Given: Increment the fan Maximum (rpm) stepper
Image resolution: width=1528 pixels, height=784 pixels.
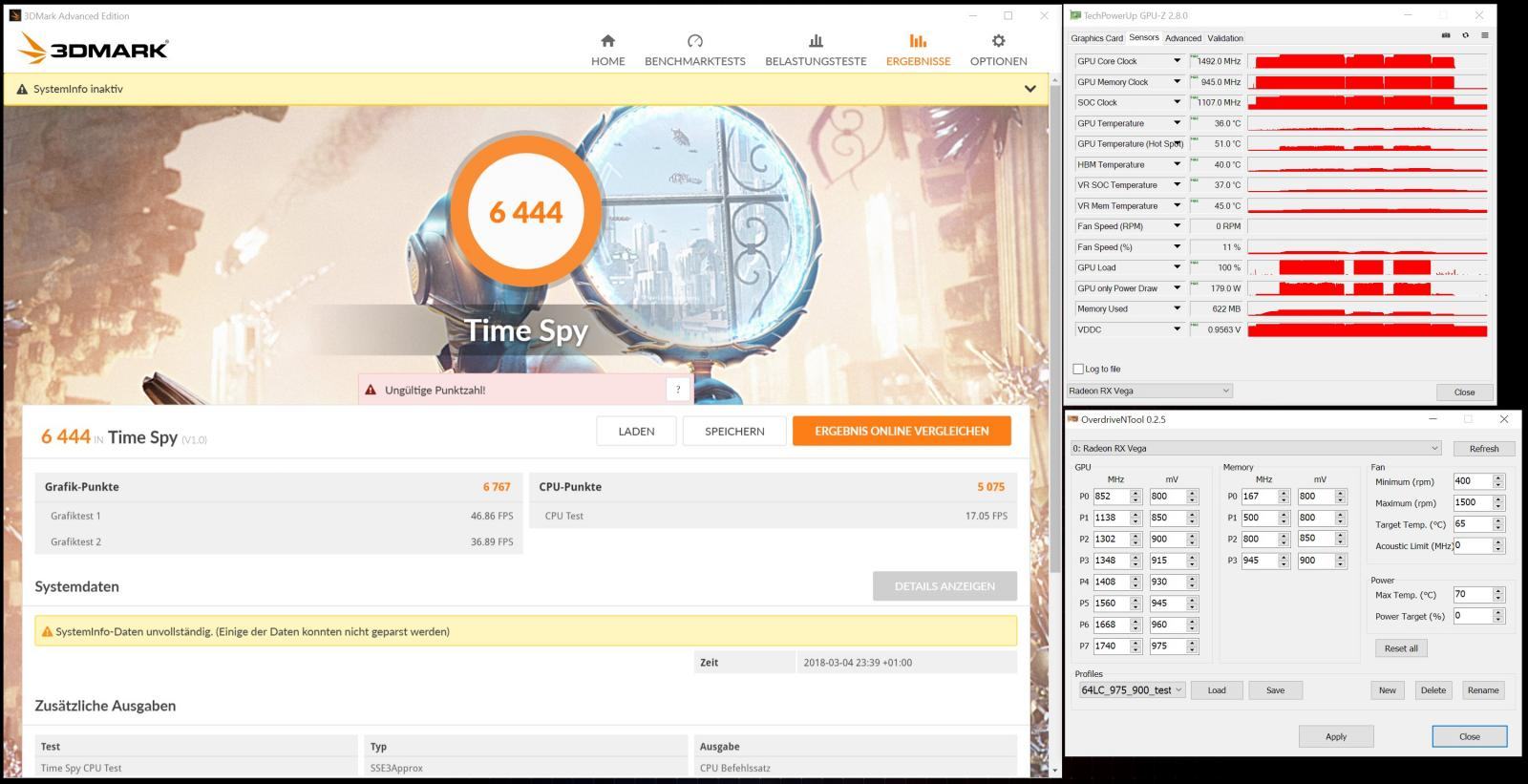Looking at the screenshot, I should click(x=1497, y=498).
